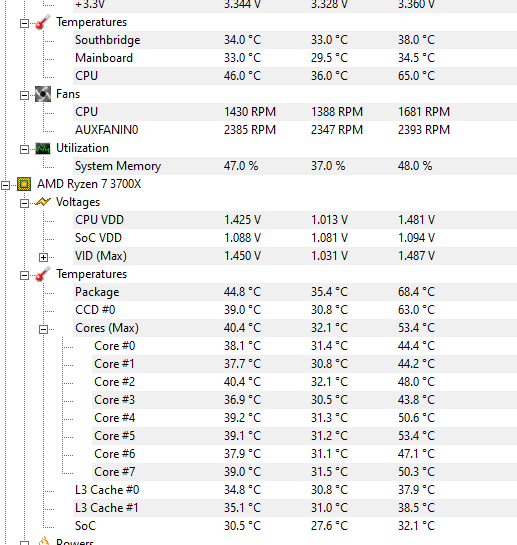Select the CPU VDD voltage row
Viewport: 517px width, 545px height.
[x=295, y=220]
